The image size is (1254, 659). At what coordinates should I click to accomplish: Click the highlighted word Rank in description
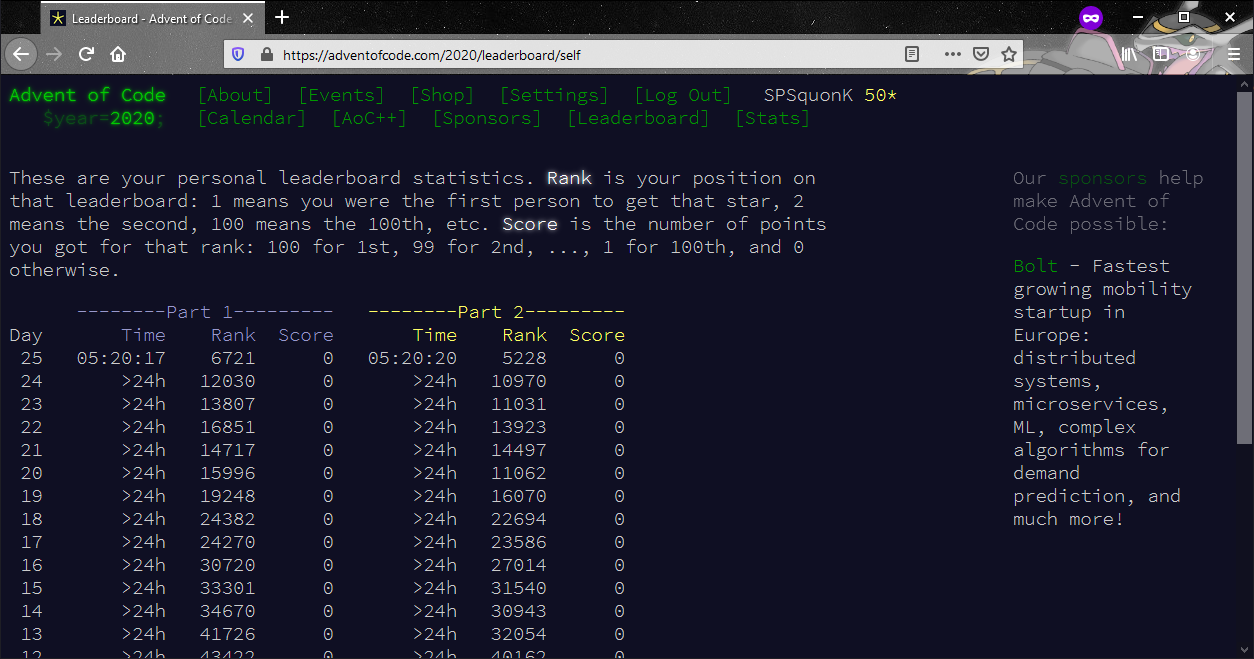569,178
